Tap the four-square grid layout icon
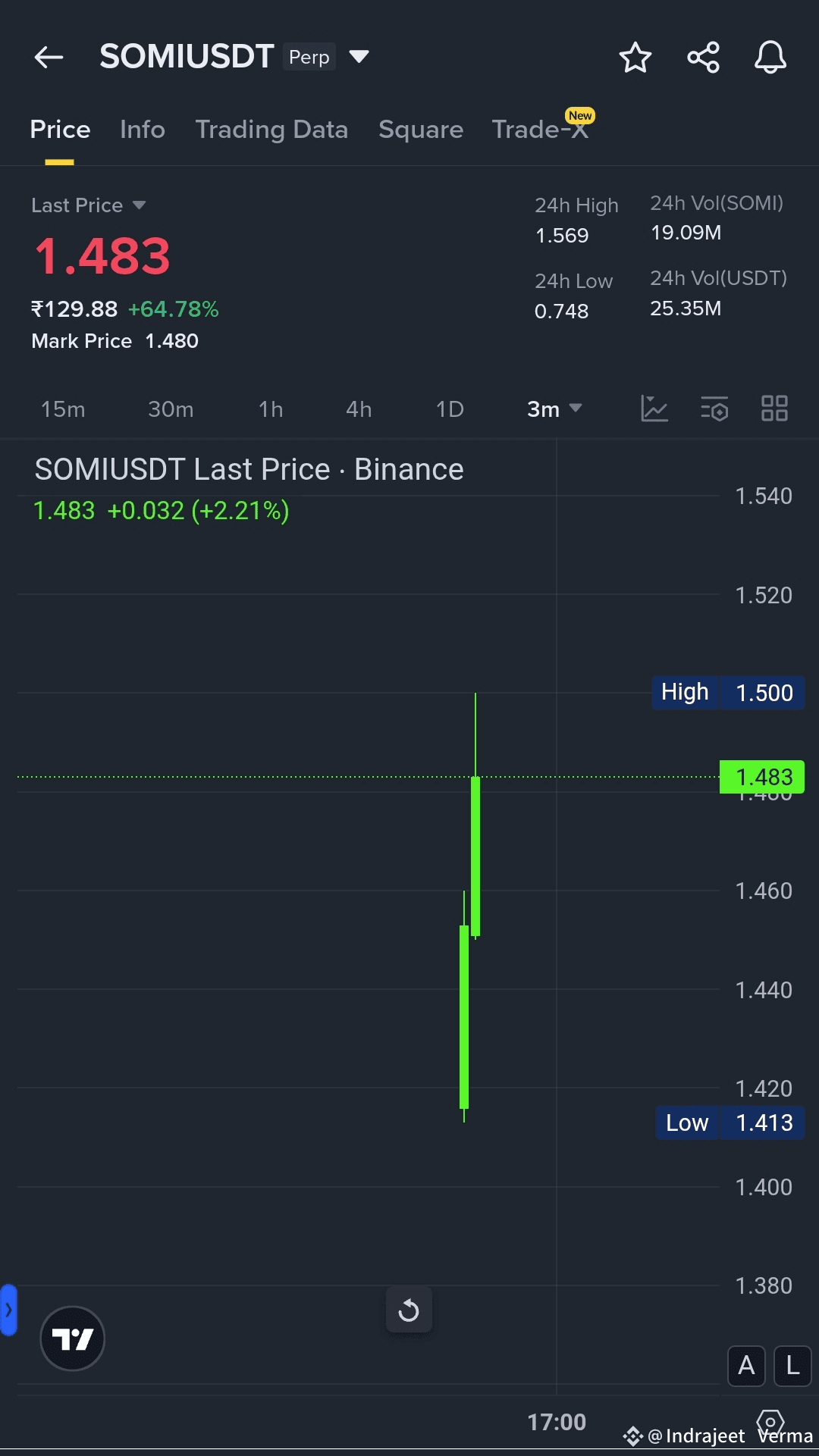This screenshot has height=1456, width=819. (x=774, y=409)
